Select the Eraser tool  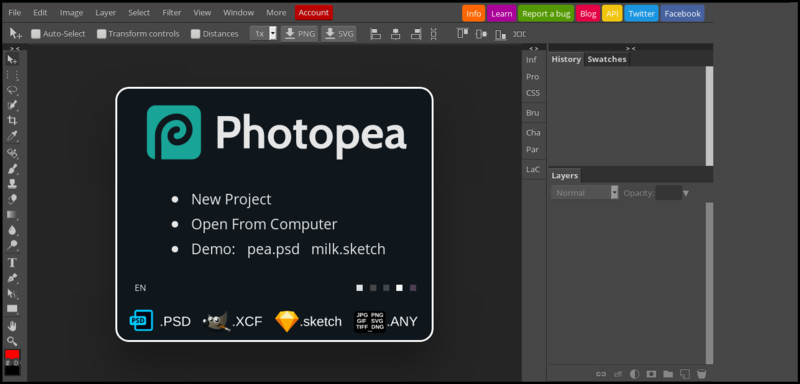[x=12, y=199]
